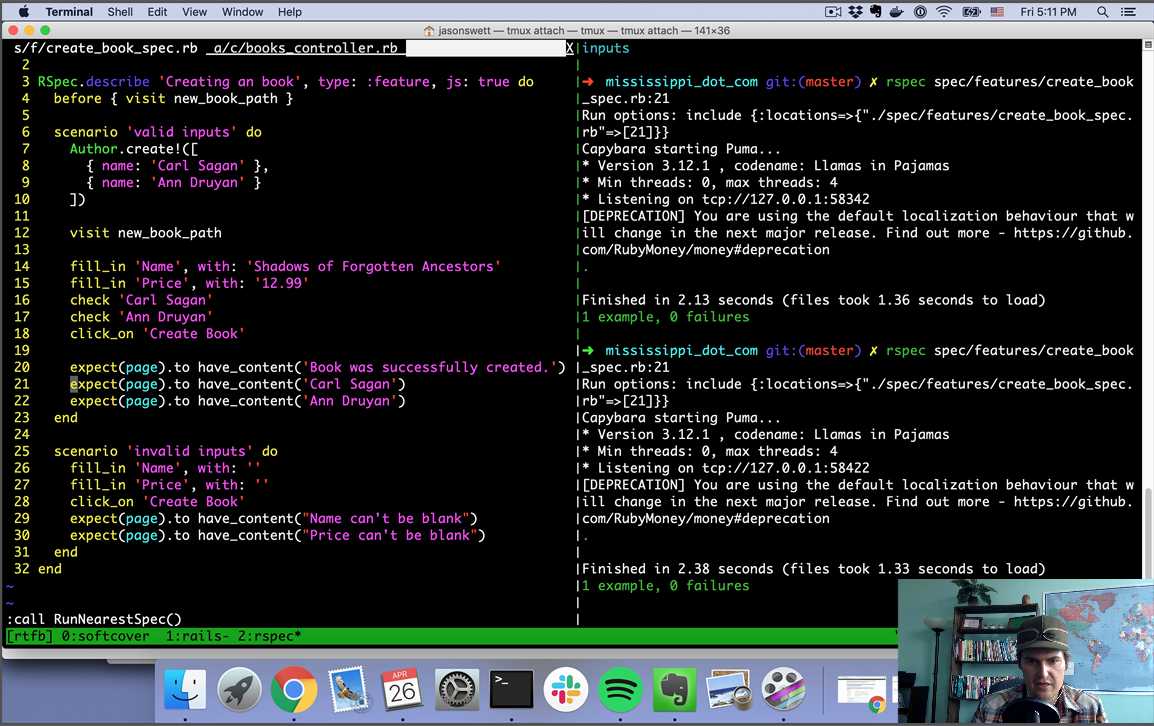Image resolution: width=1154 pixels, height=726 pixels.
Task: Open Notification Center list icon
Action: tap(1128, 12)
